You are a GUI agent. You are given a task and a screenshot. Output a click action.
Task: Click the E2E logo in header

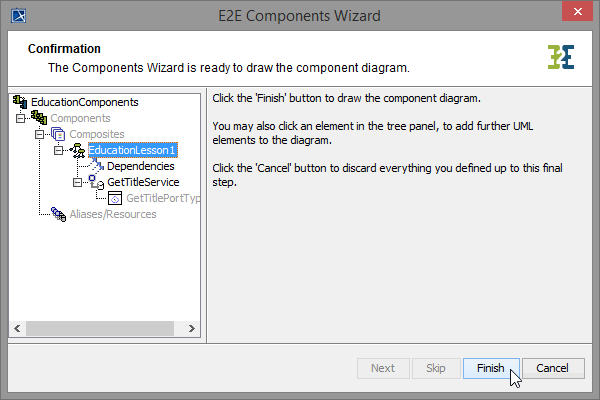click(561, 57)
